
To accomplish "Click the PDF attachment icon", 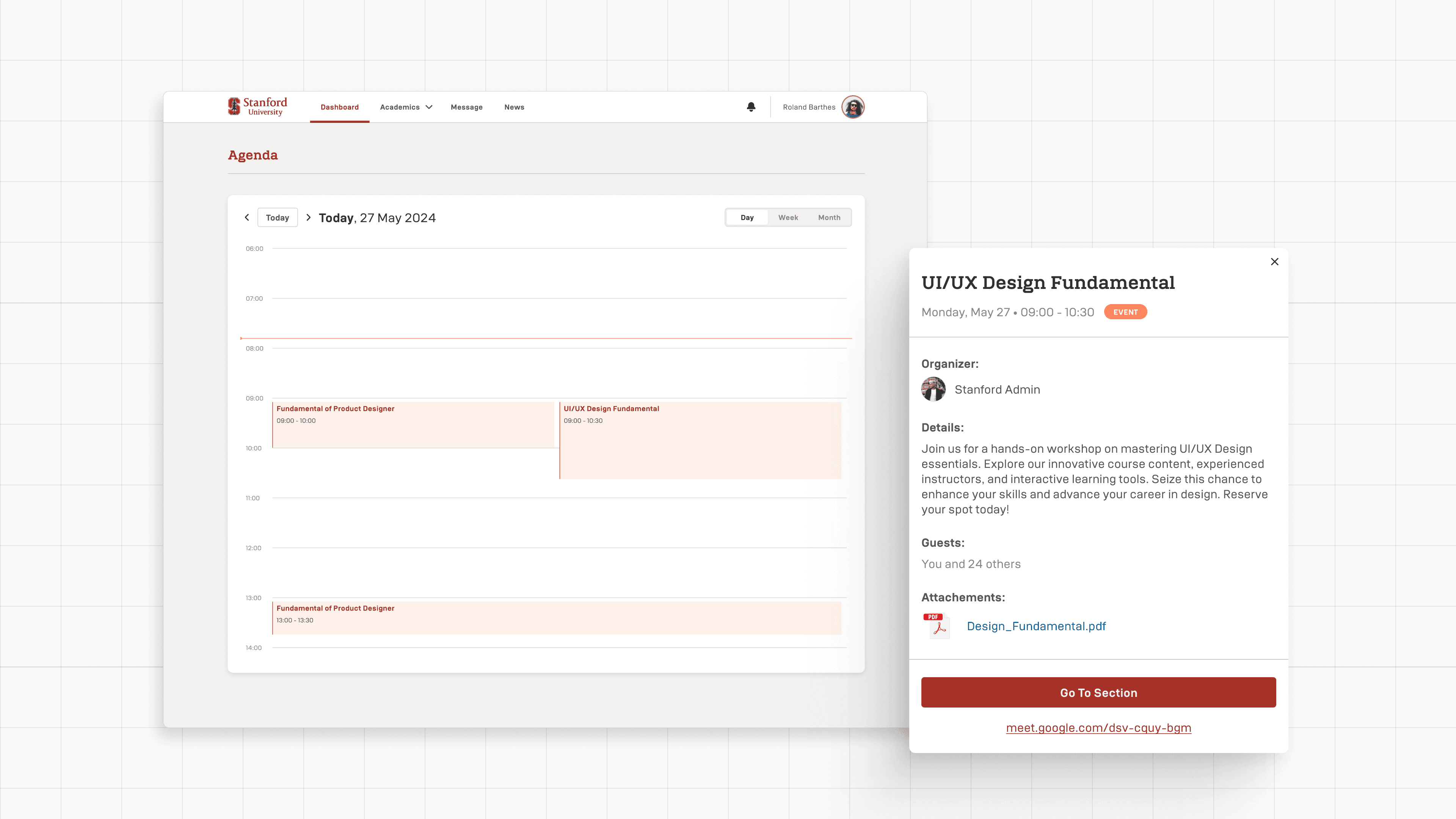I will 937,626.
